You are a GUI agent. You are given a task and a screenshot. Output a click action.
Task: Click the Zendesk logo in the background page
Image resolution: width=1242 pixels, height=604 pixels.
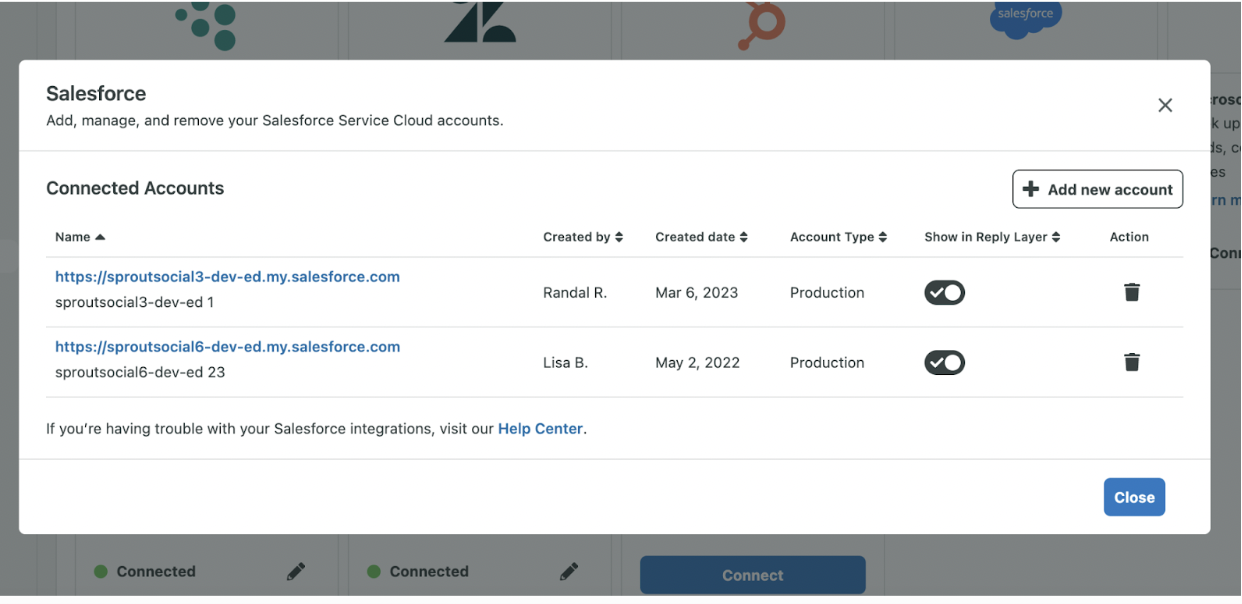click(x=480, y=22)
